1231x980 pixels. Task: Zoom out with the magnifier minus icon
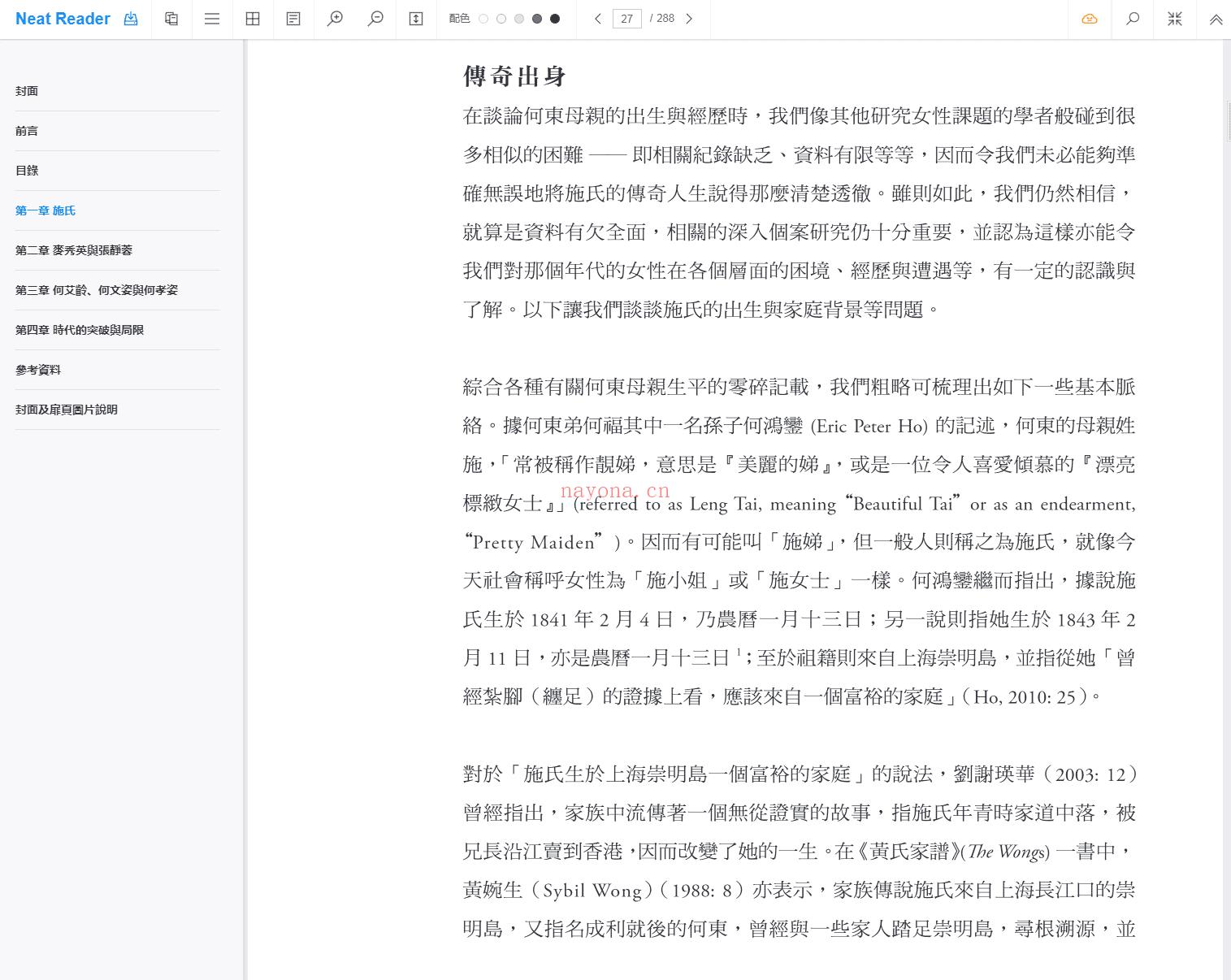tap(375, 19)
